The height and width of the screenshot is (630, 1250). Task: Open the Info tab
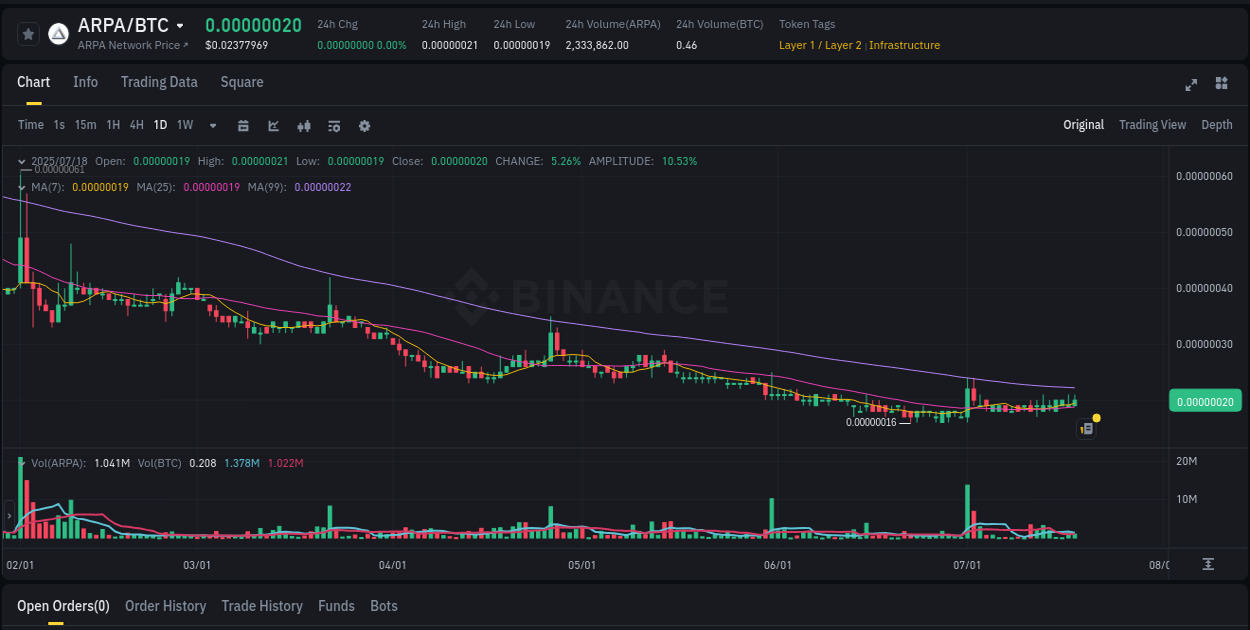(x=86, y=82)
